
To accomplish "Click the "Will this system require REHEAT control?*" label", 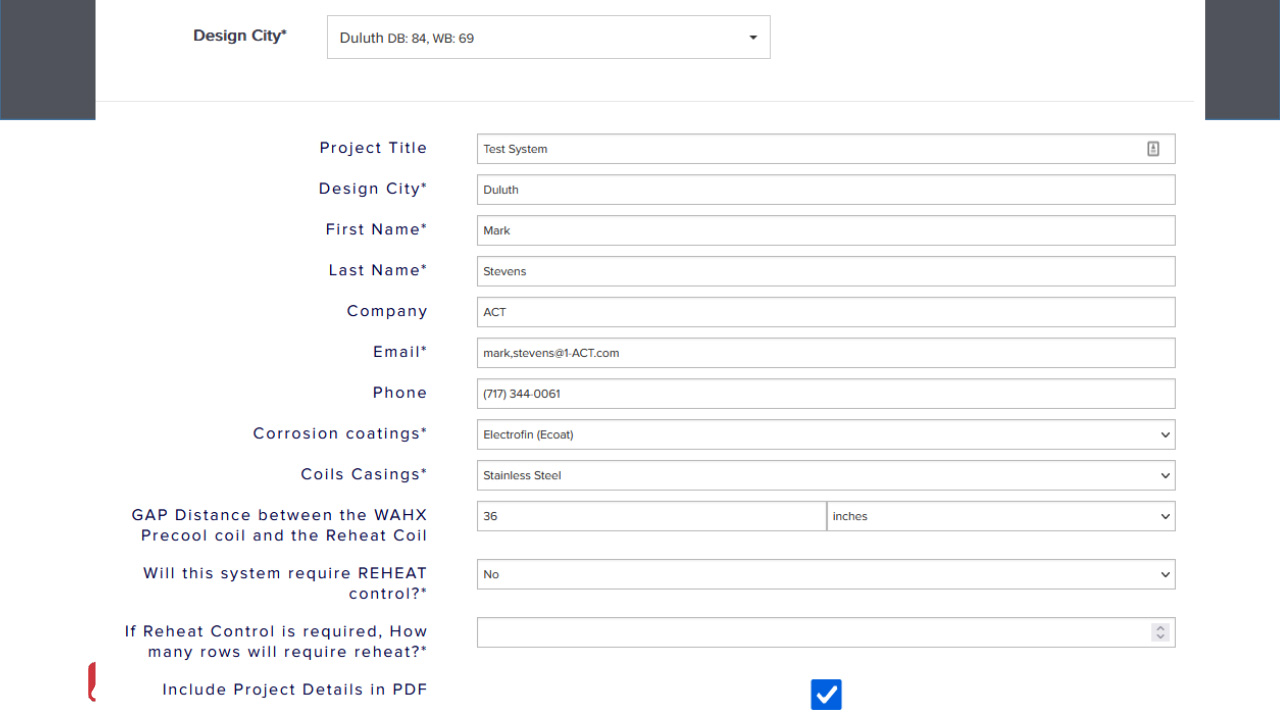I will tap(285, 583).
